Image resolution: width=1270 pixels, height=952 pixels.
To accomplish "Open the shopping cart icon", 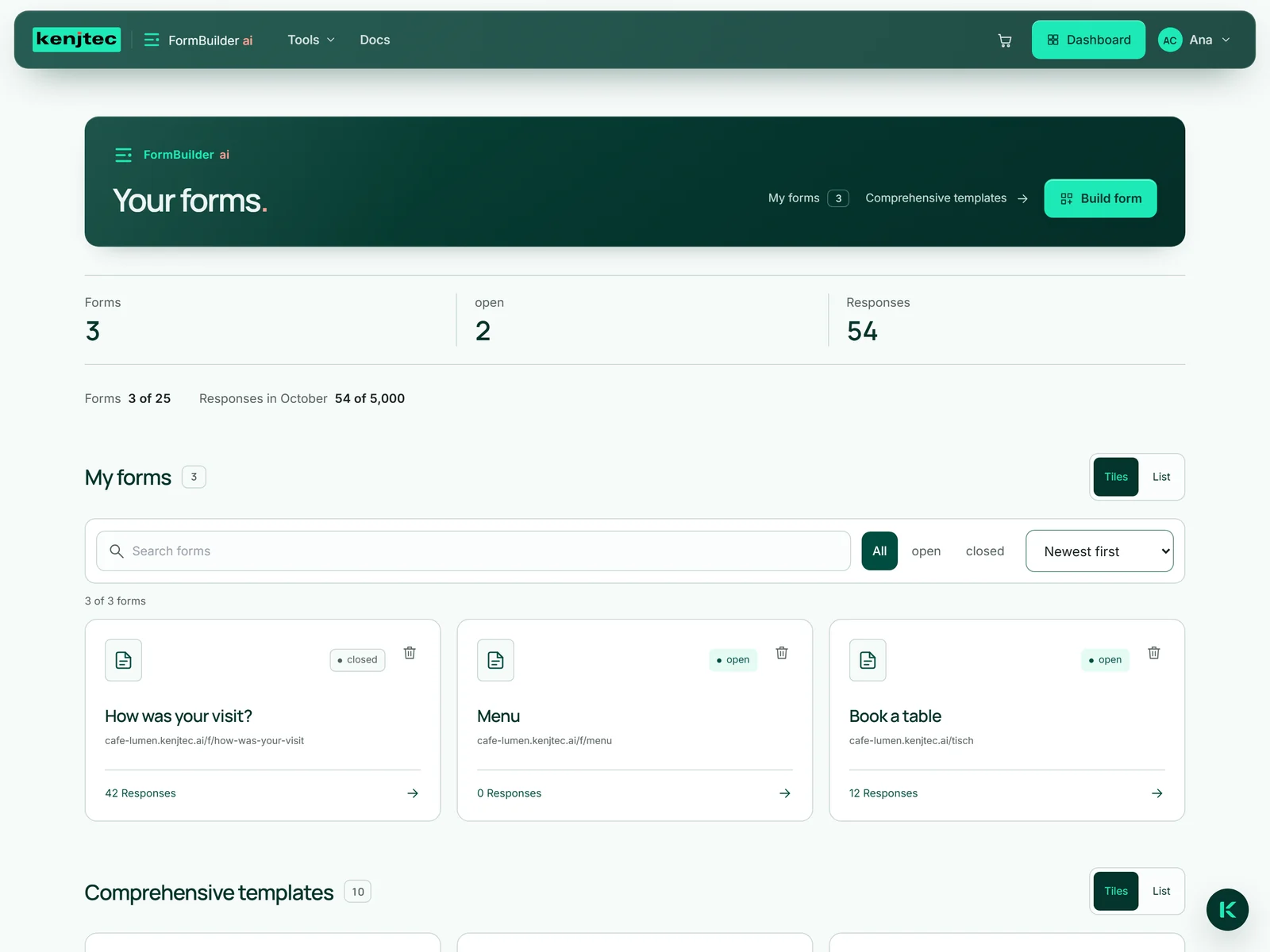I will click(x=1004, y=40).
